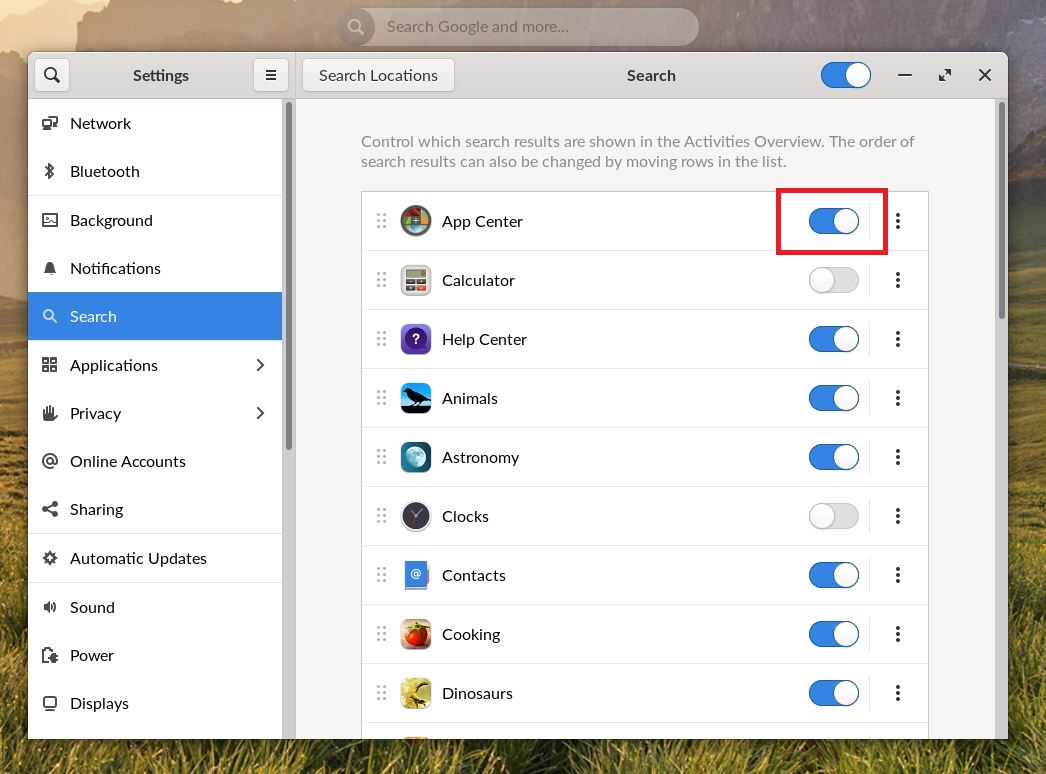Screen dimensions: 1046x774
Task: Open the Displays settings panel
Action: [x=155, y=703]
